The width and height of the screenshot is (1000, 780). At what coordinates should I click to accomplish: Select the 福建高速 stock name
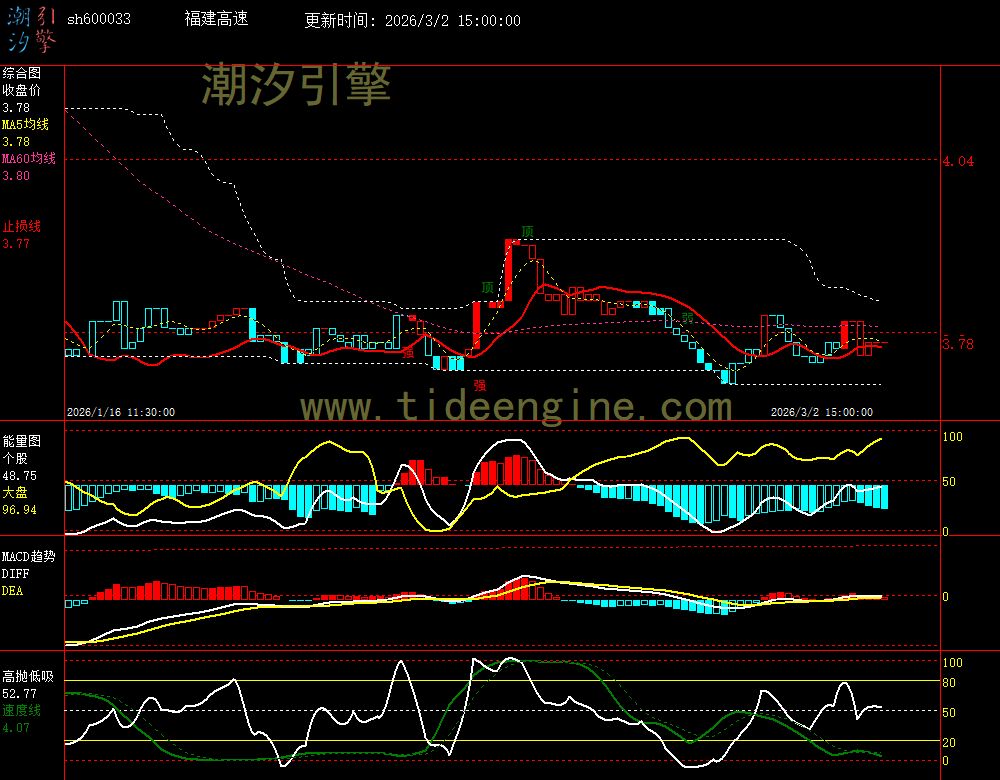pyautogui.click(x=216, y=18)
